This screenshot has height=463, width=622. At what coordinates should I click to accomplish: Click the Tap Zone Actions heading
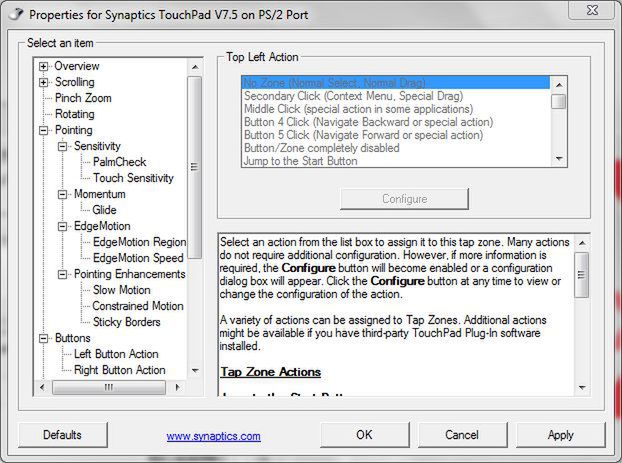point(271,372)
